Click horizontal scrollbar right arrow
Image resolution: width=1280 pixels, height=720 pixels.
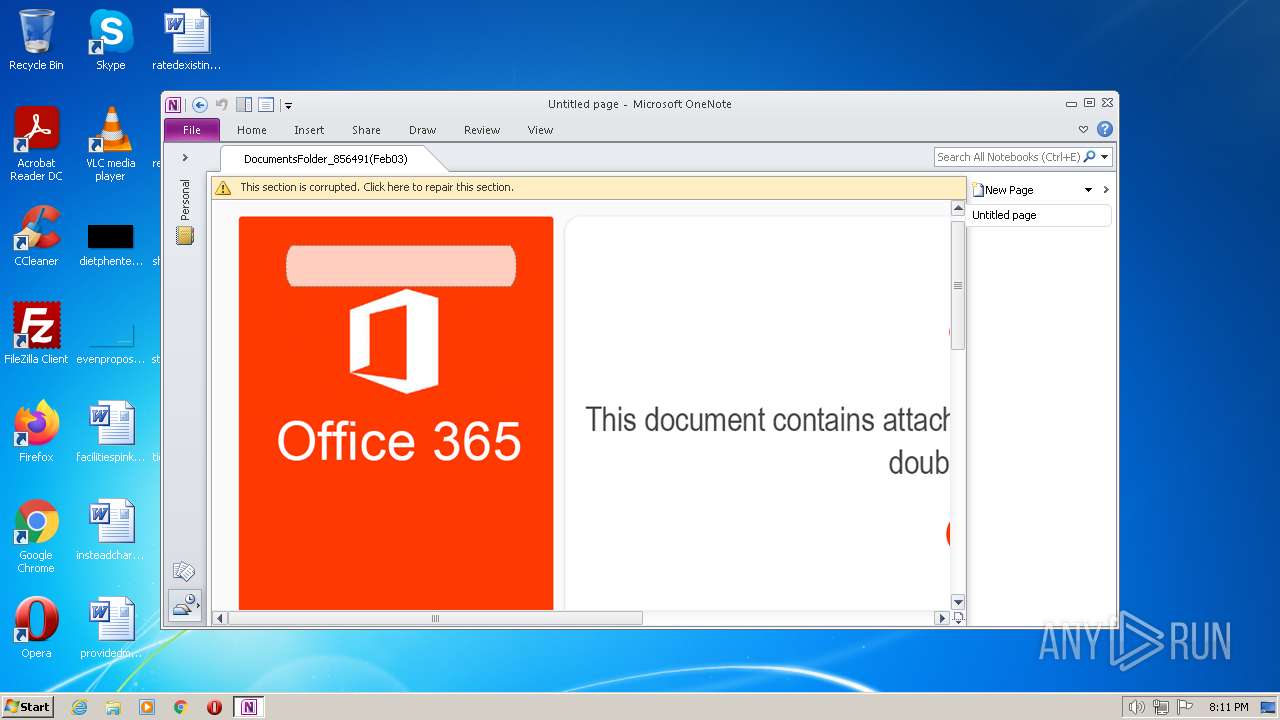tap(941, 618)
